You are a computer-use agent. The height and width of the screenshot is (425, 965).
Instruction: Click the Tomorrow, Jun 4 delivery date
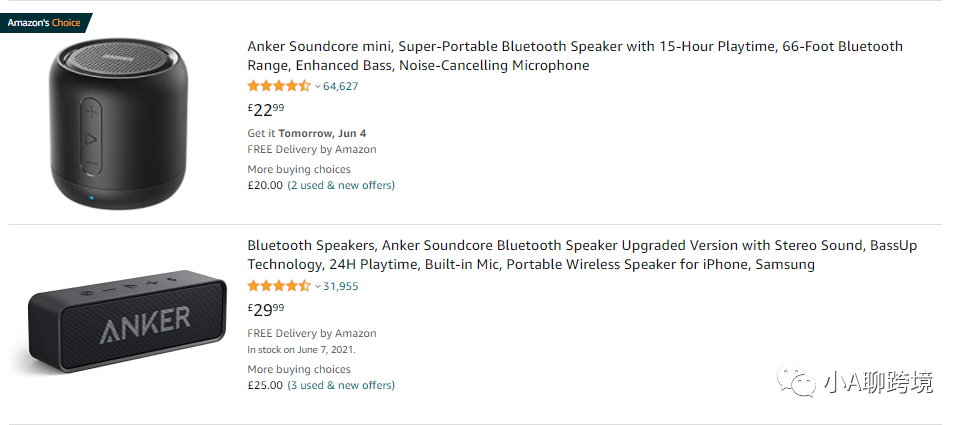(322, 133)
